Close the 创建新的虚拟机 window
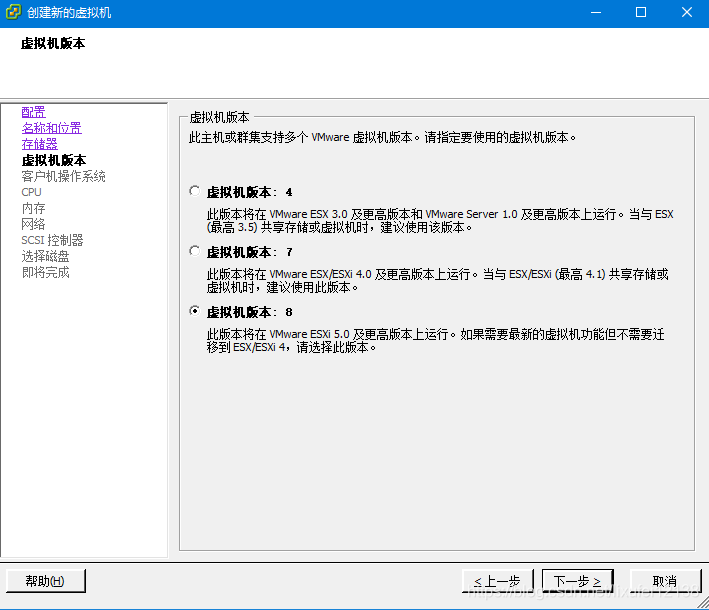The height and width of the screenshot is (610, 709). (686, 12)
